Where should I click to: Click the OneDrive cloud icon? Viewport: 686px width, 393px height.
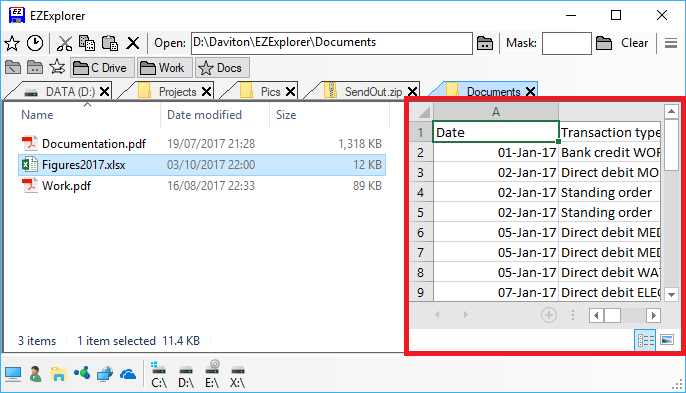[x=128, y=374]
